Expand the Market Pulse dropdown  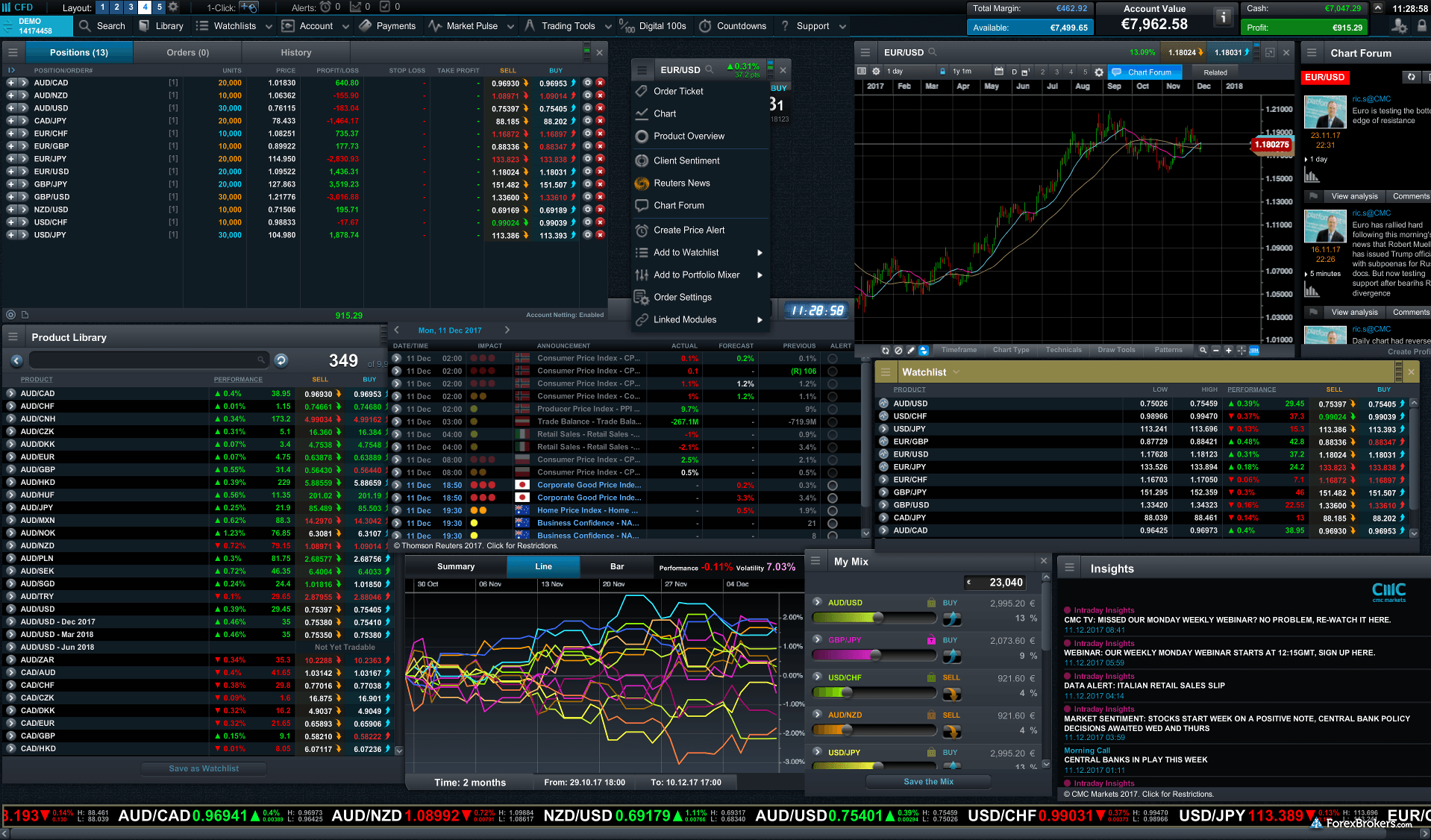pyautogui.click(x=510, y=26)
